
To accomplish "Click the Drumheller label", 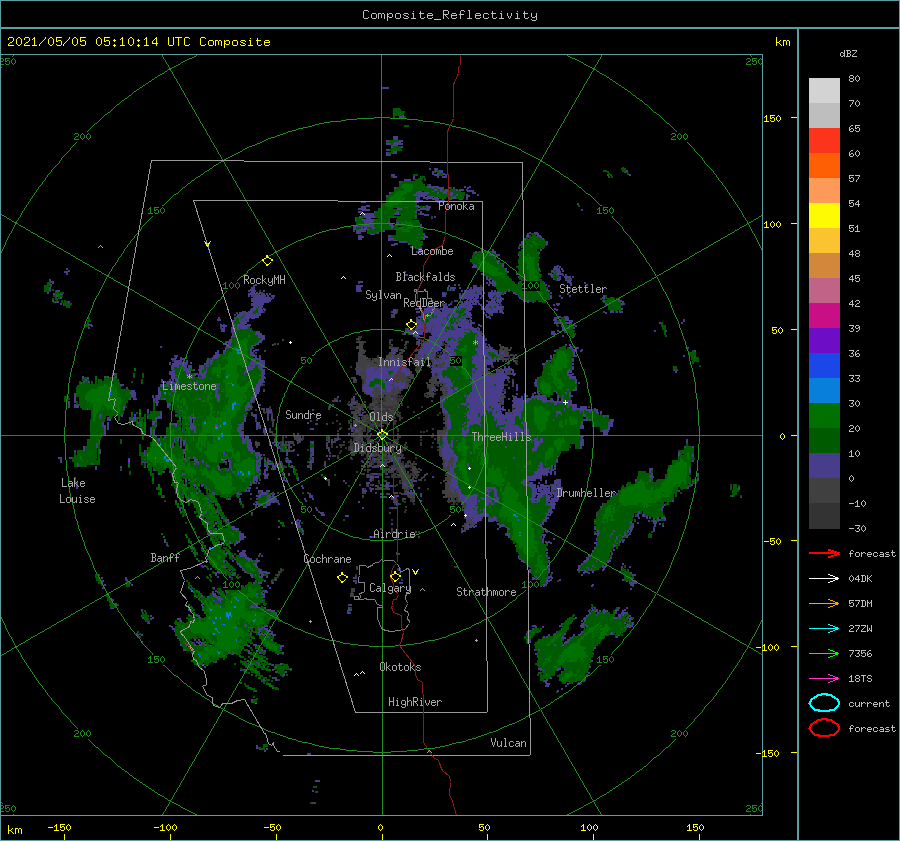I will [x=586, y=493].
